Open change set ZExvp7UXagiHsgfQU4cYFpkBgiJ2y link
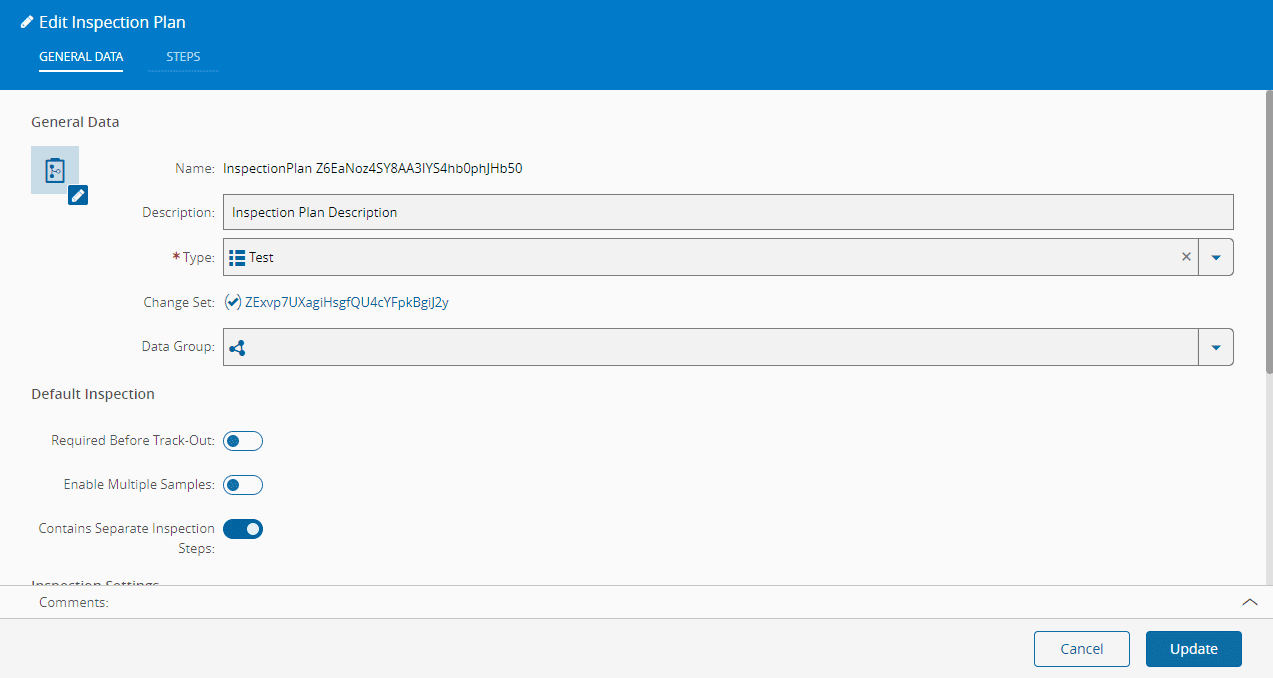The image size is (1273, 678). [347, 302]
